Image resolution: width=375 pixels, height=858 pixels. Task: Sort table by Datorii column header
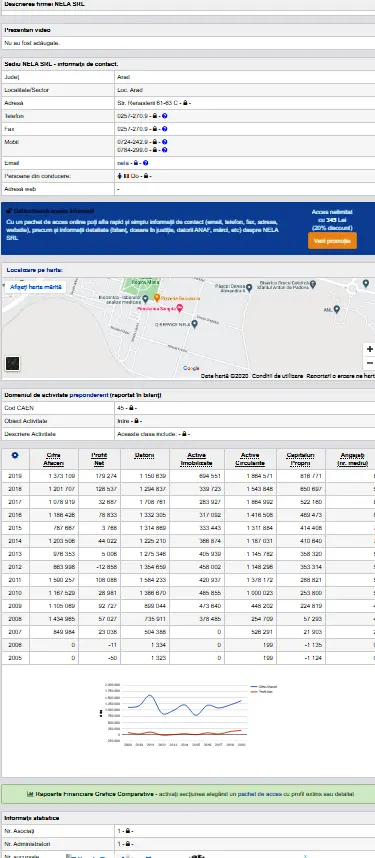tap(145, 455)
